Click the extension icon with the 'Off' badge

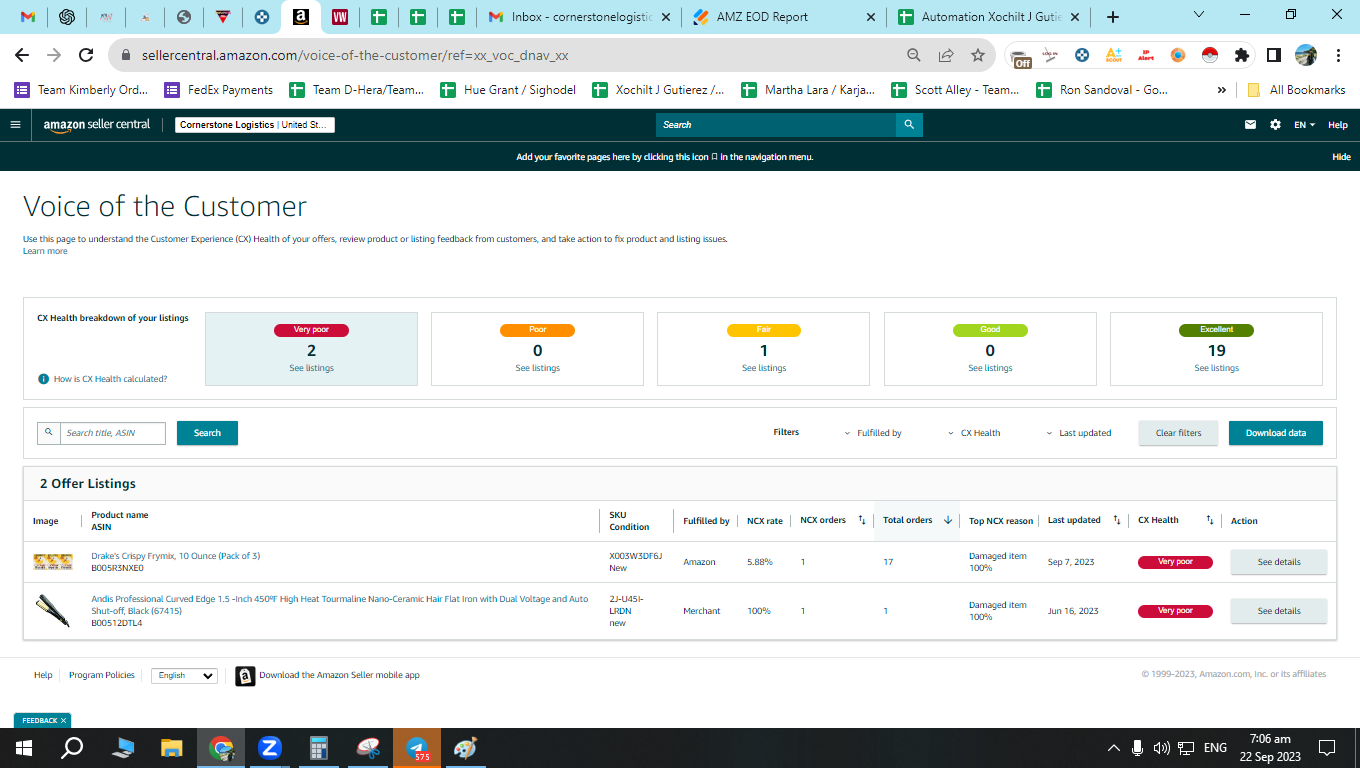[1020, 57]
